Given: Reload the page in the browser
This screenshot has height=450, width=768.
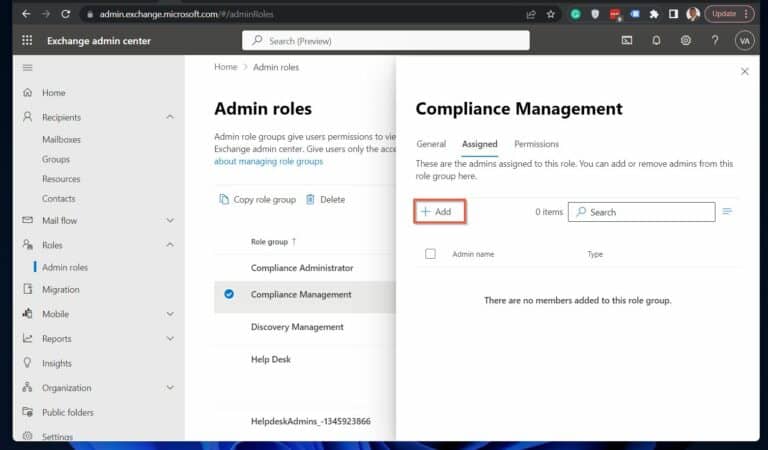Looking at the screenshot, I should point(66,14).
